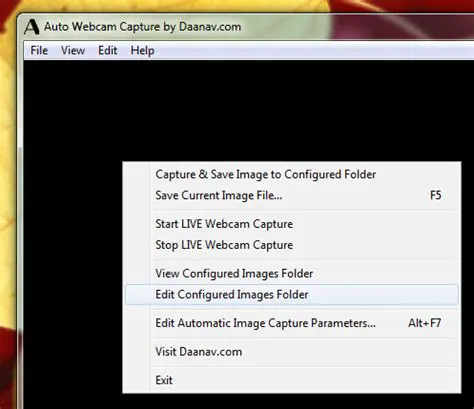Viewport: 474px width, 409px height.
Task: Select Save Current Image File option
Action: point(292,195)
